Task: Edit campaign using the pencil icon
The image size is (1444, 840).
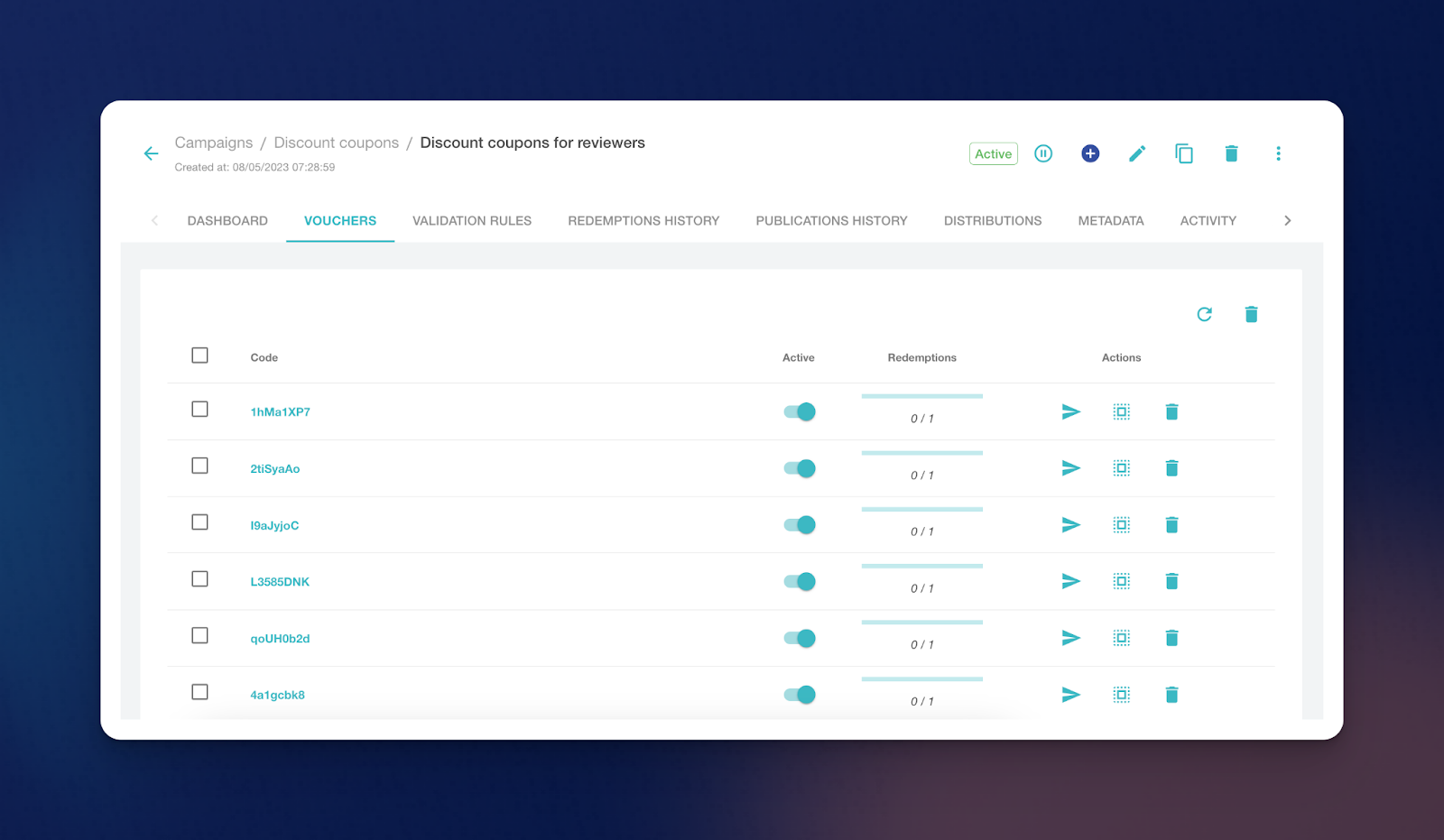Action: pos(1137,153)
